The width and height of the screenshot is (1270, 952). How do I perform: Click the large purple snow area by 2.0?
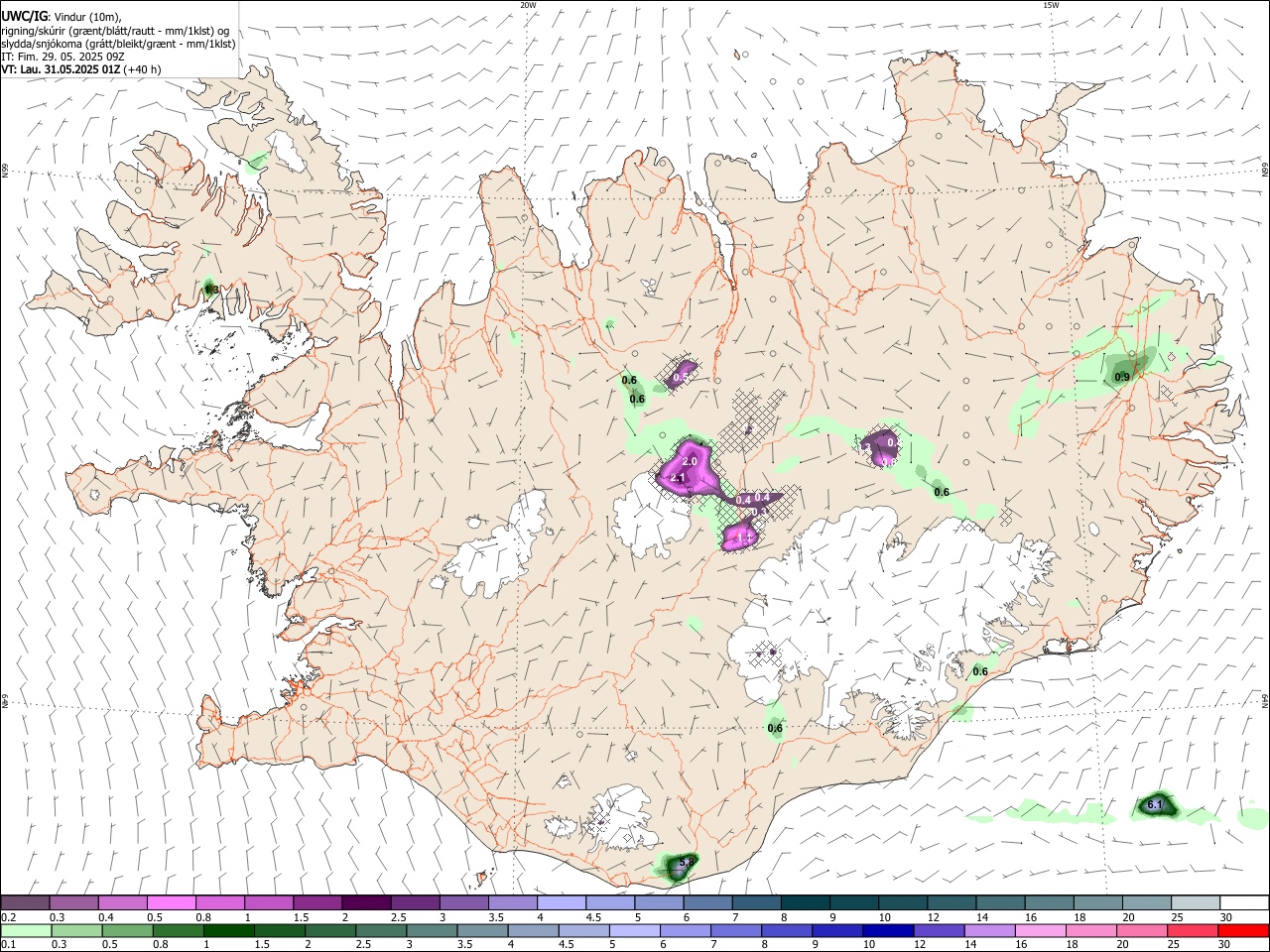pyautogui.click(x=688, y=469)
